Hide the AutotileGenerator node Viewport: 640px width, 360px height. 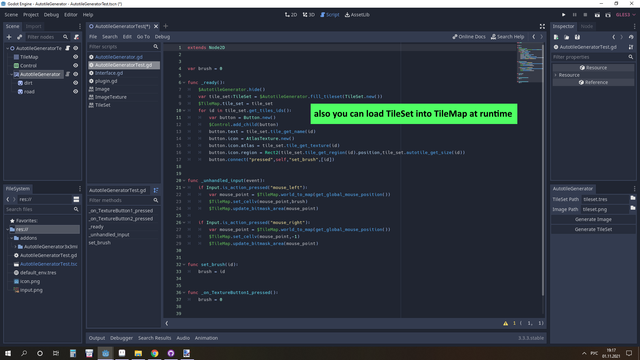click(76, 74)
